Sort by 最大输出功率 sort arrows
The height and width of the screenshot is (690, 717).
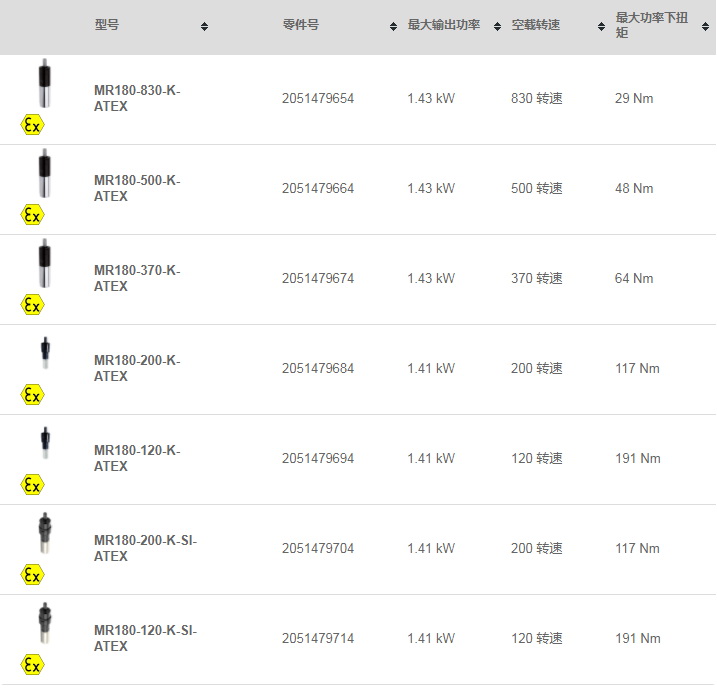(498, 27)
